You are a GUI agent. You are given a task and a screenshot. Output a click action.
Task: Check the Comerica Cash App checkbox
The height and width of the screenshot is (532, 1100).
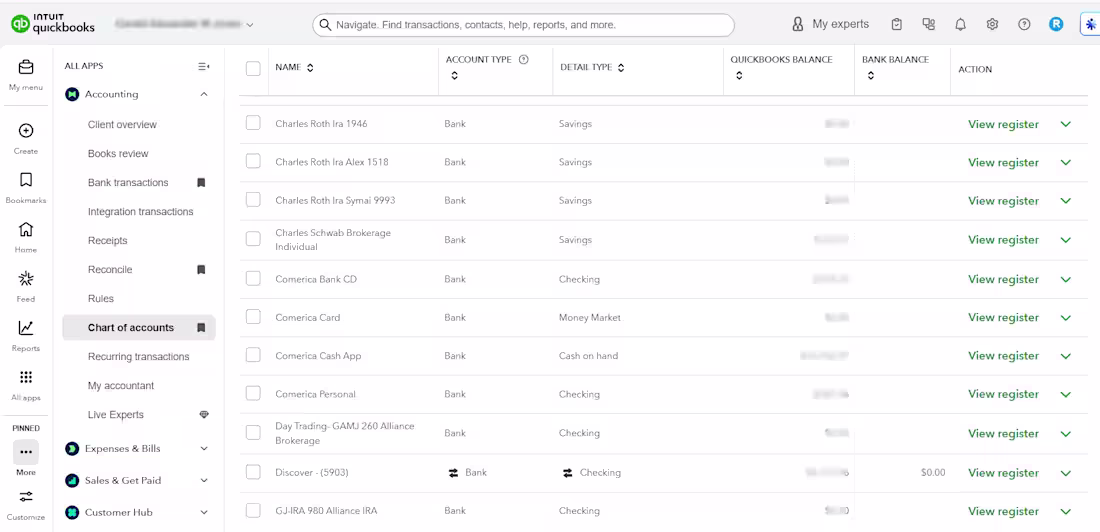[x=253, y=355]
